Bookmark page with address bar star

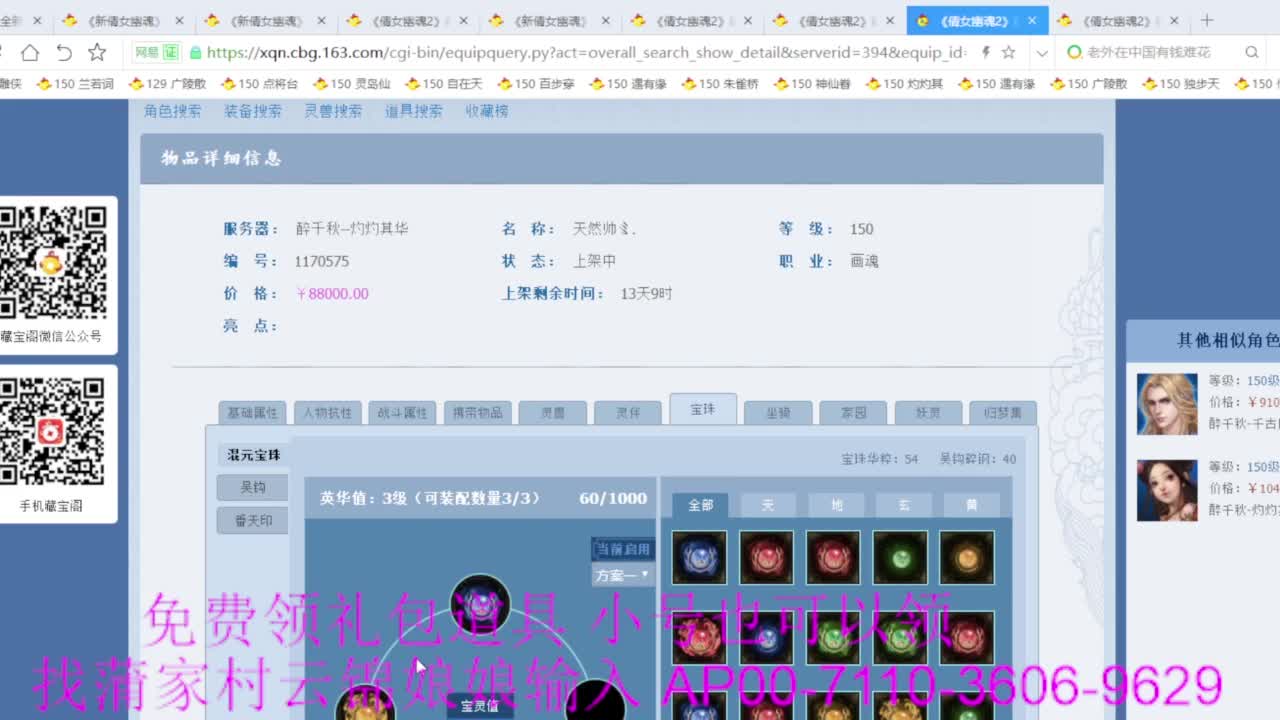pyautogui.click(x=1009, y=53)
